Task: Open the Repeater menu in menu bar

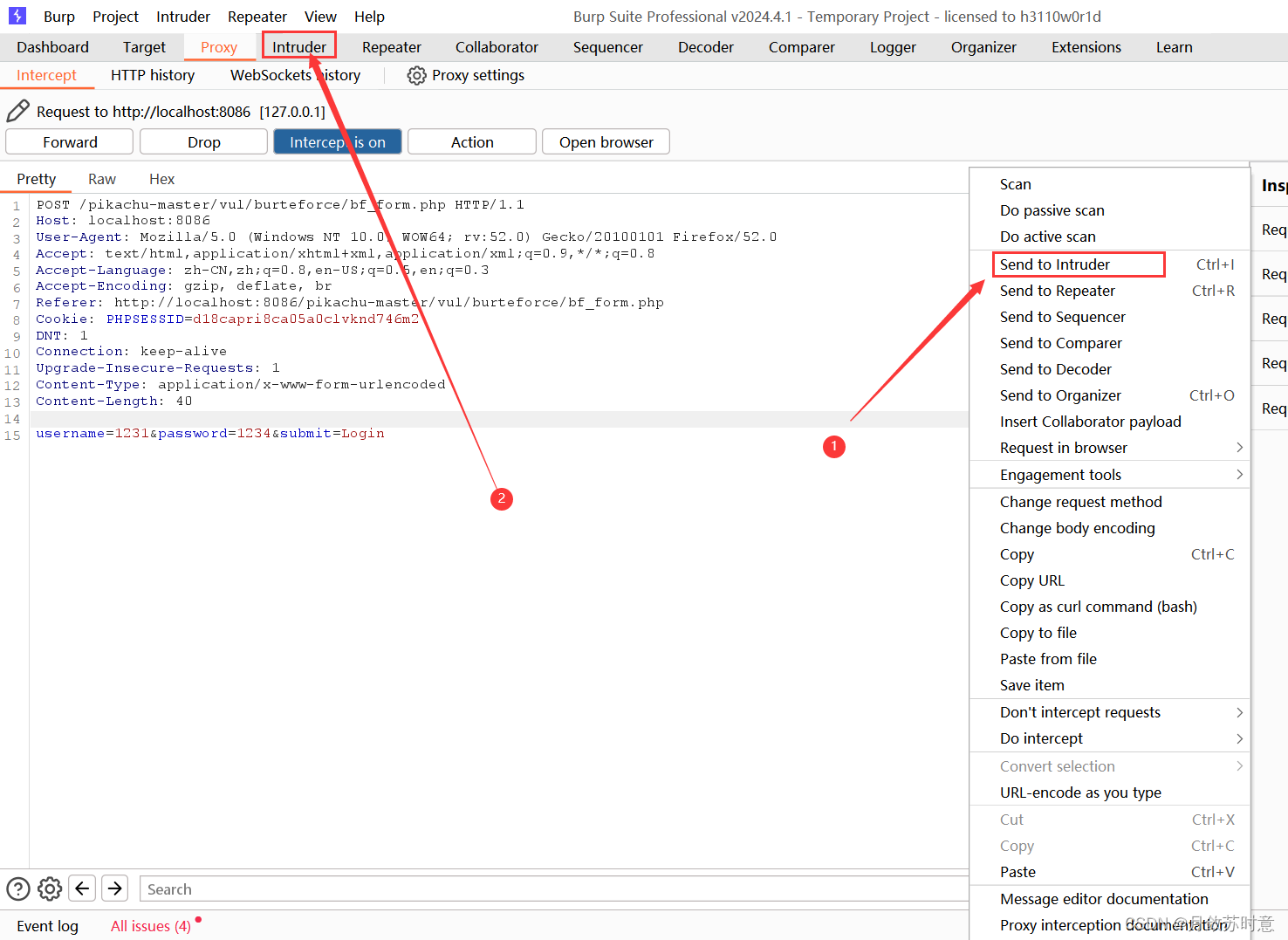Action: point(257,17)
